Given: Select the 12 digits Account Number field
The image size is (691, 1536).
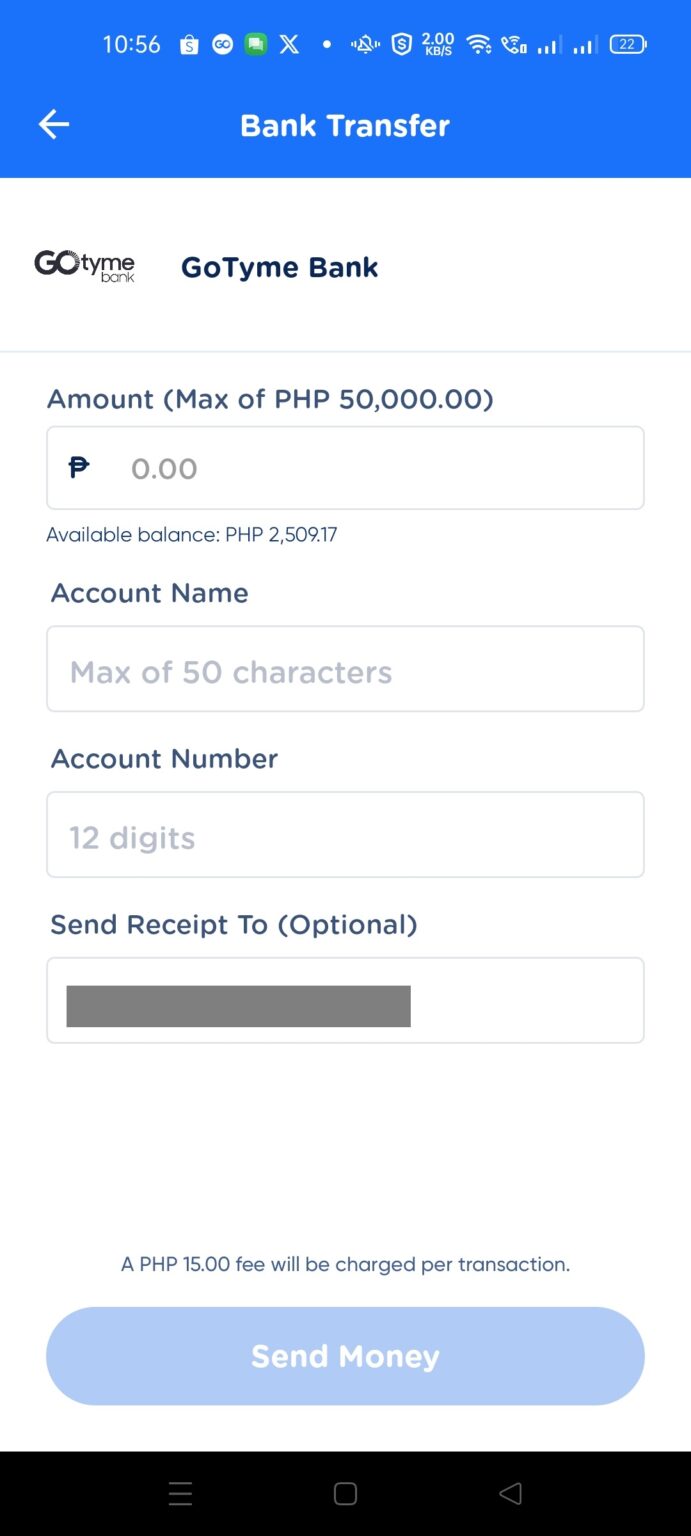Looking at the screenshot, I should 345,834.
